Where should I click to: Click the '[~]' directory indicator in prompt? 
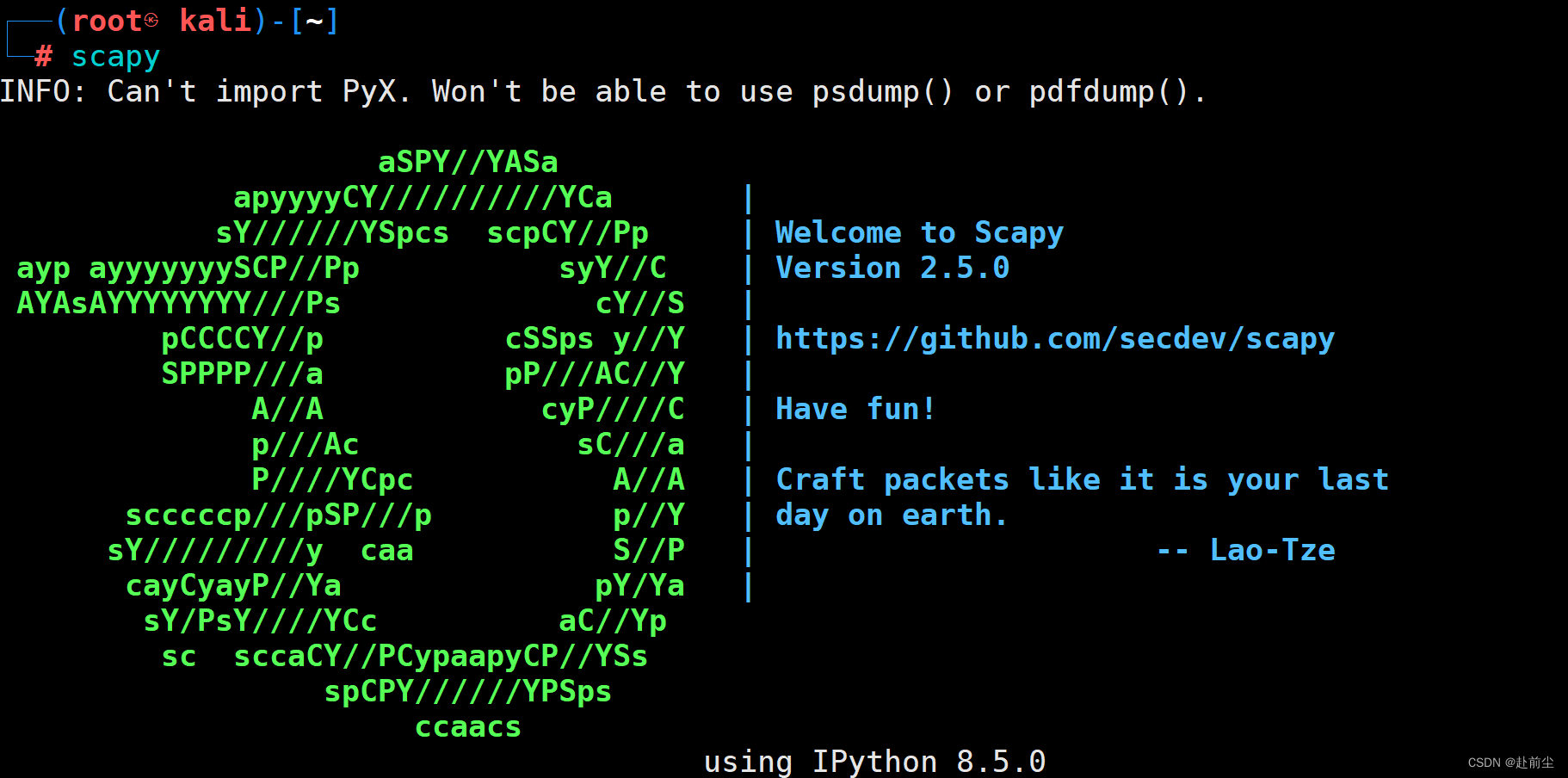pyautogui.click(x=314, y=21)
